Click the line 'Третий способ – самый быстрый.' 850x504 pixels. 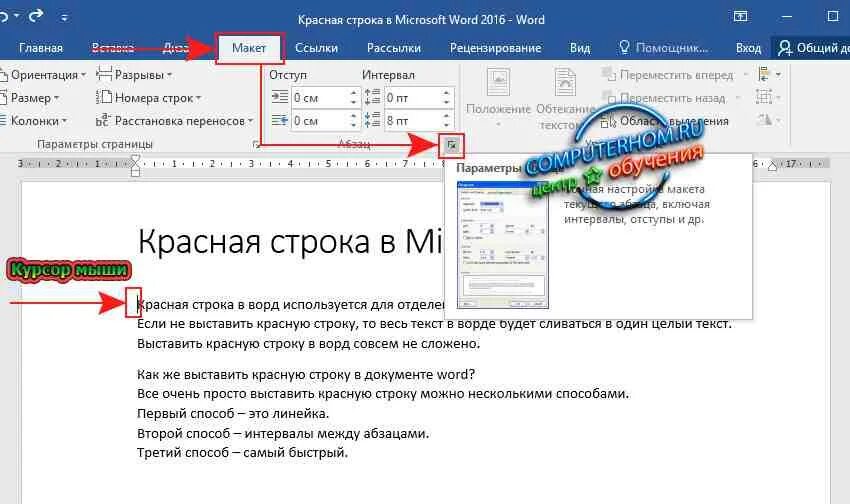coord(242,453)
